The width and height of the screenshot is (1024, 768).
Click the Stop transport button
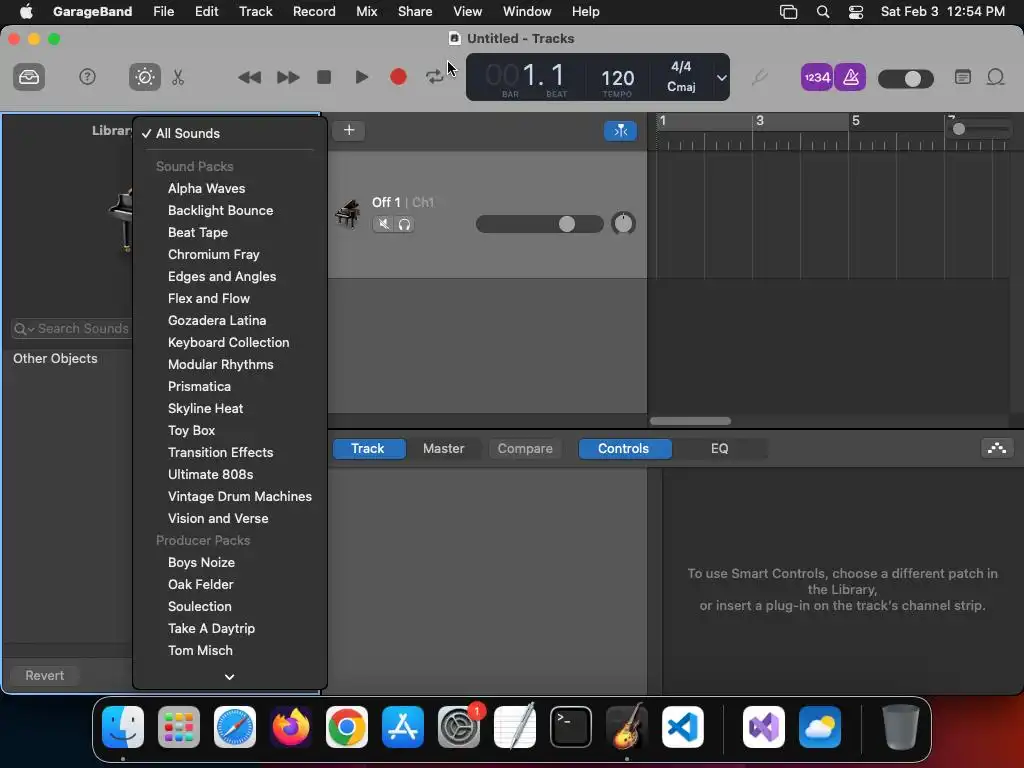(x=324, y=77)
